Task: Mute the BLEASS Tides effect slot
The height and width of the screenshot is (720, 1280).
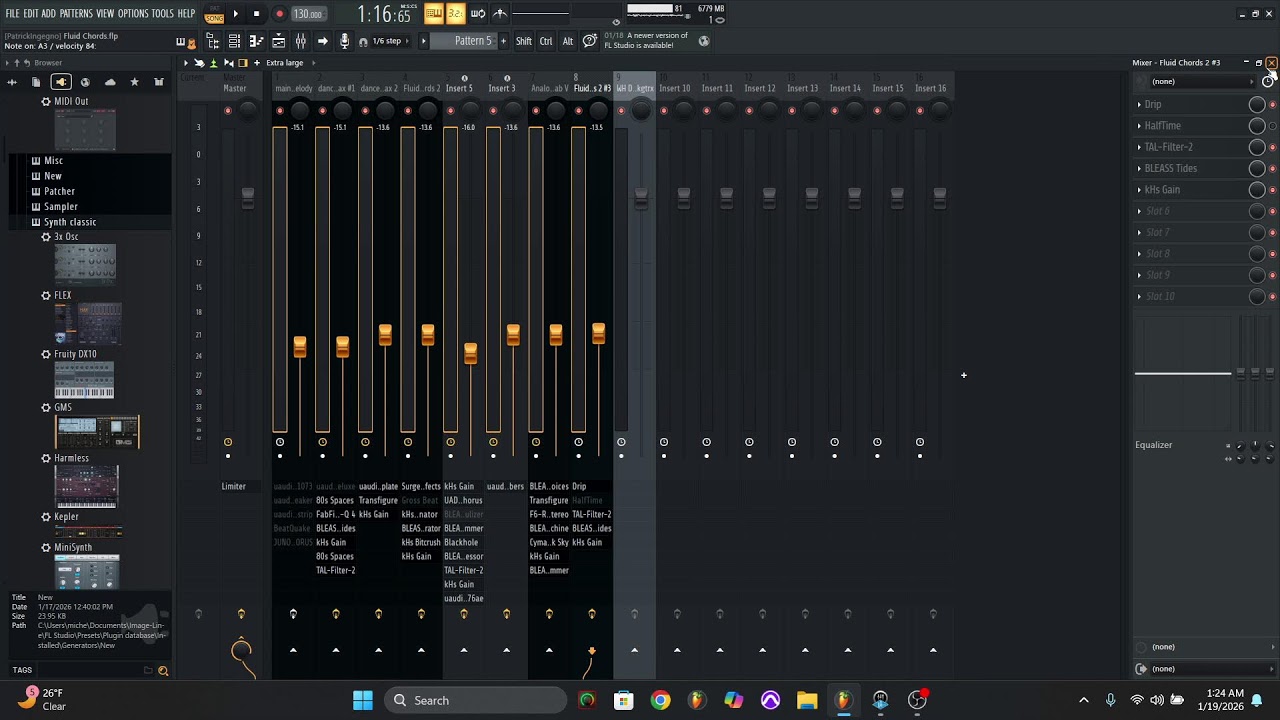Action: point(1272,168)
